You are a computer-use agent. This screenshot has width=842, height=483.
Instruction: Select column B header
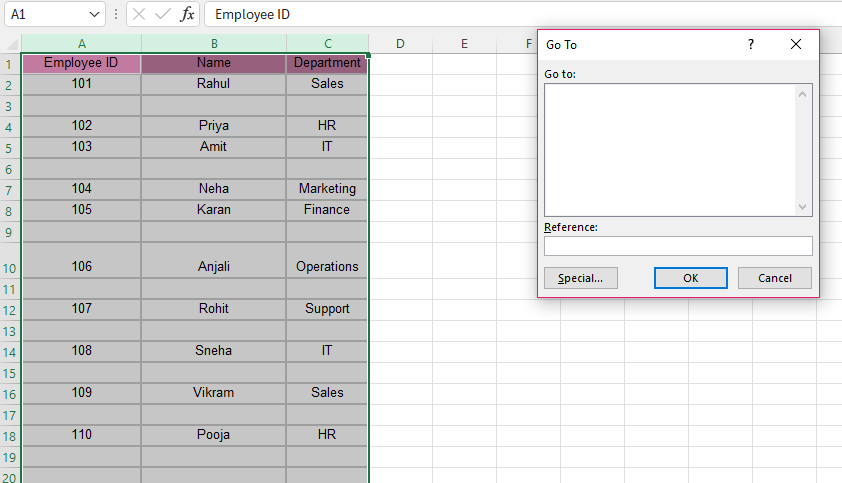click(213, 44)
